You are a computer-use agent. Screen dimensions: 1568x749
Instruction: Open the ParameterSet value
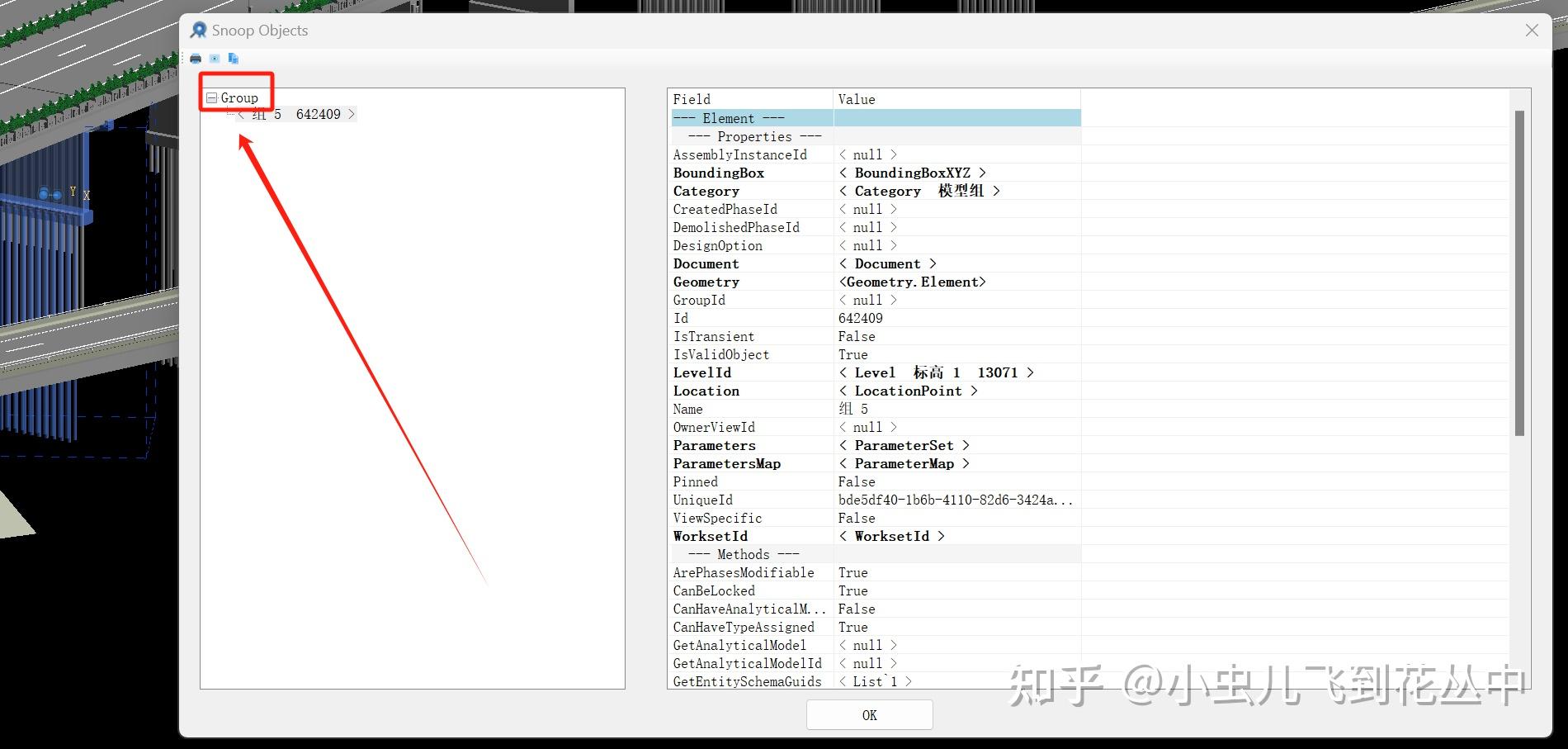(904, 446)
